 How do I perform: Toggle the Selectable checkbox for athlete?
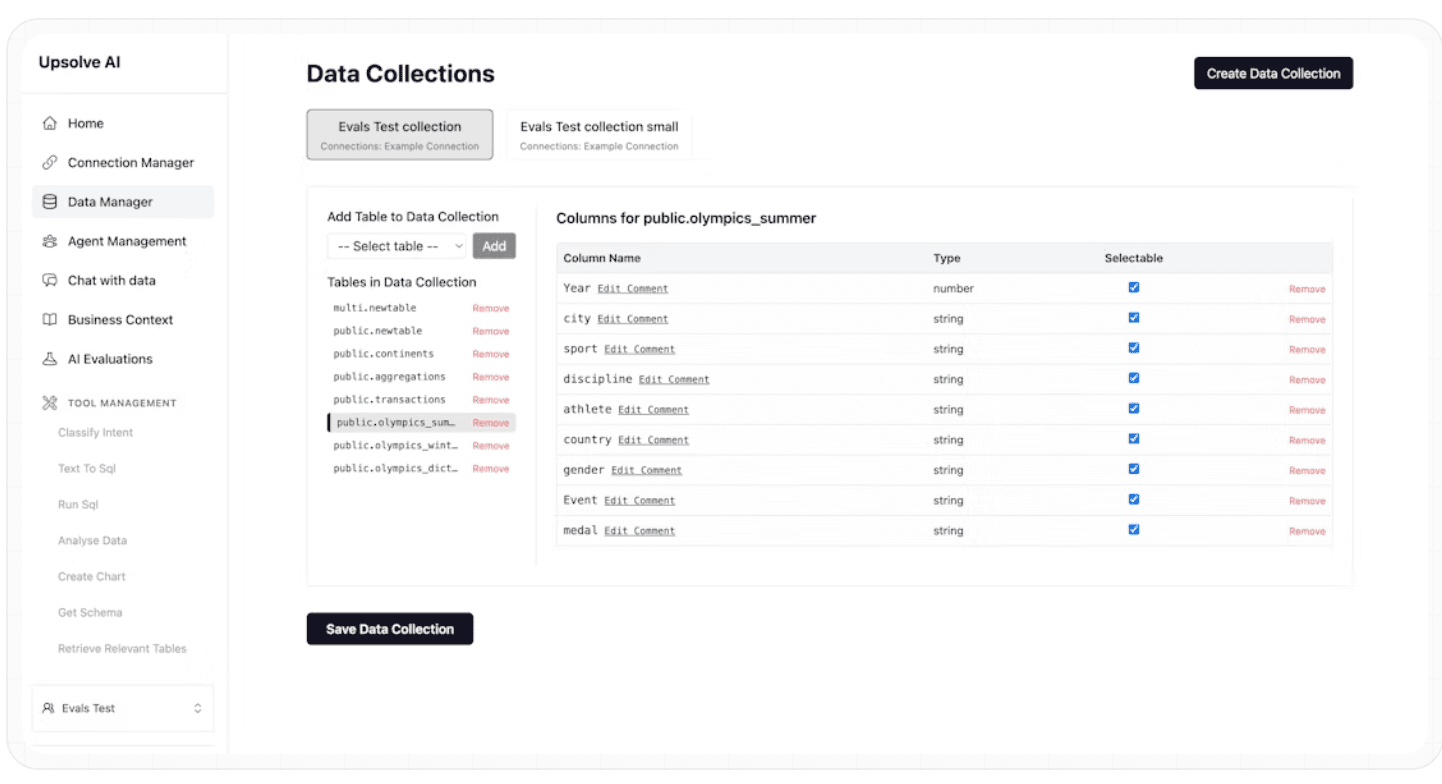(x=1133, y=409)
